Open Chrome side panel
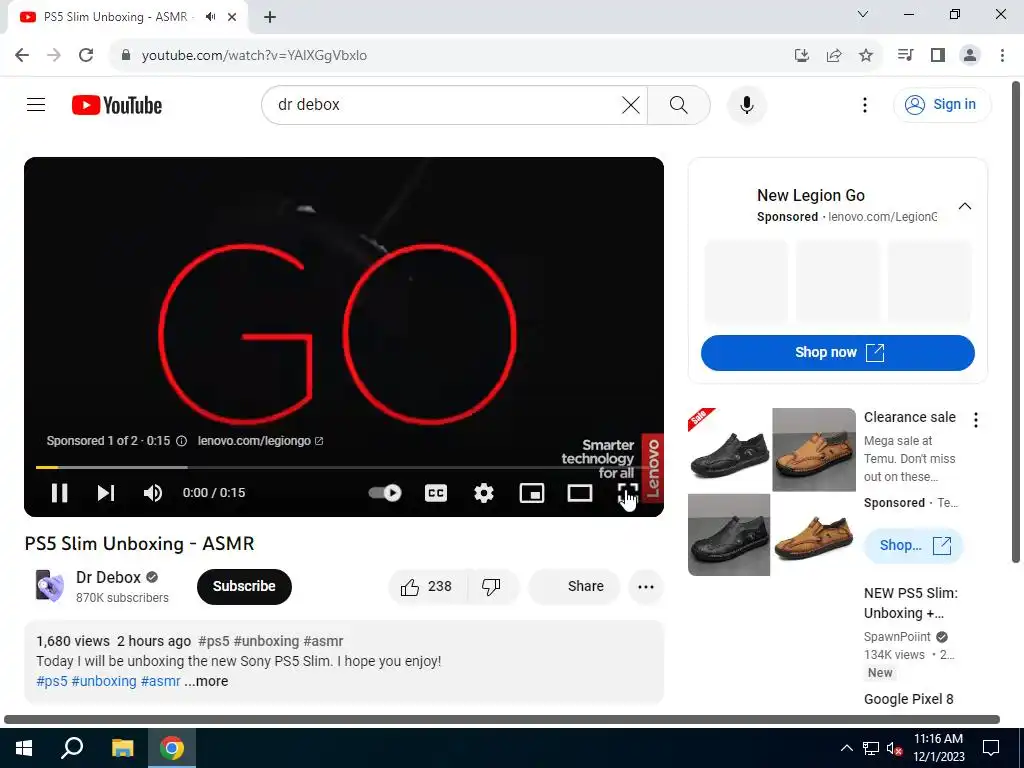Viewport: 1024px width, 768px height. point(938,55)
